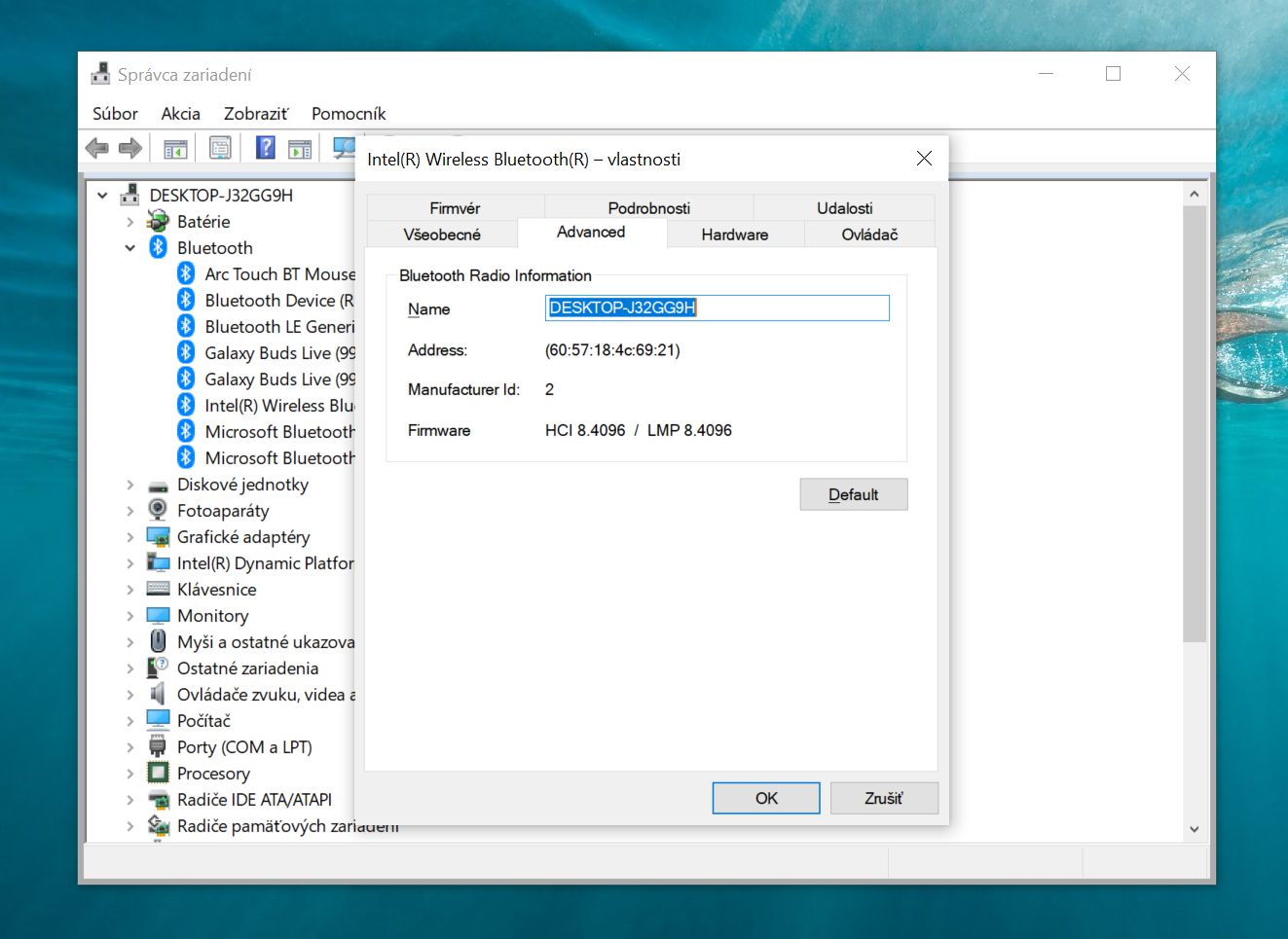Image resolution: width=1288 pixels, height=939 pixels.
Task: Switch to the Firmvér tab
Action: coord(455,208)
